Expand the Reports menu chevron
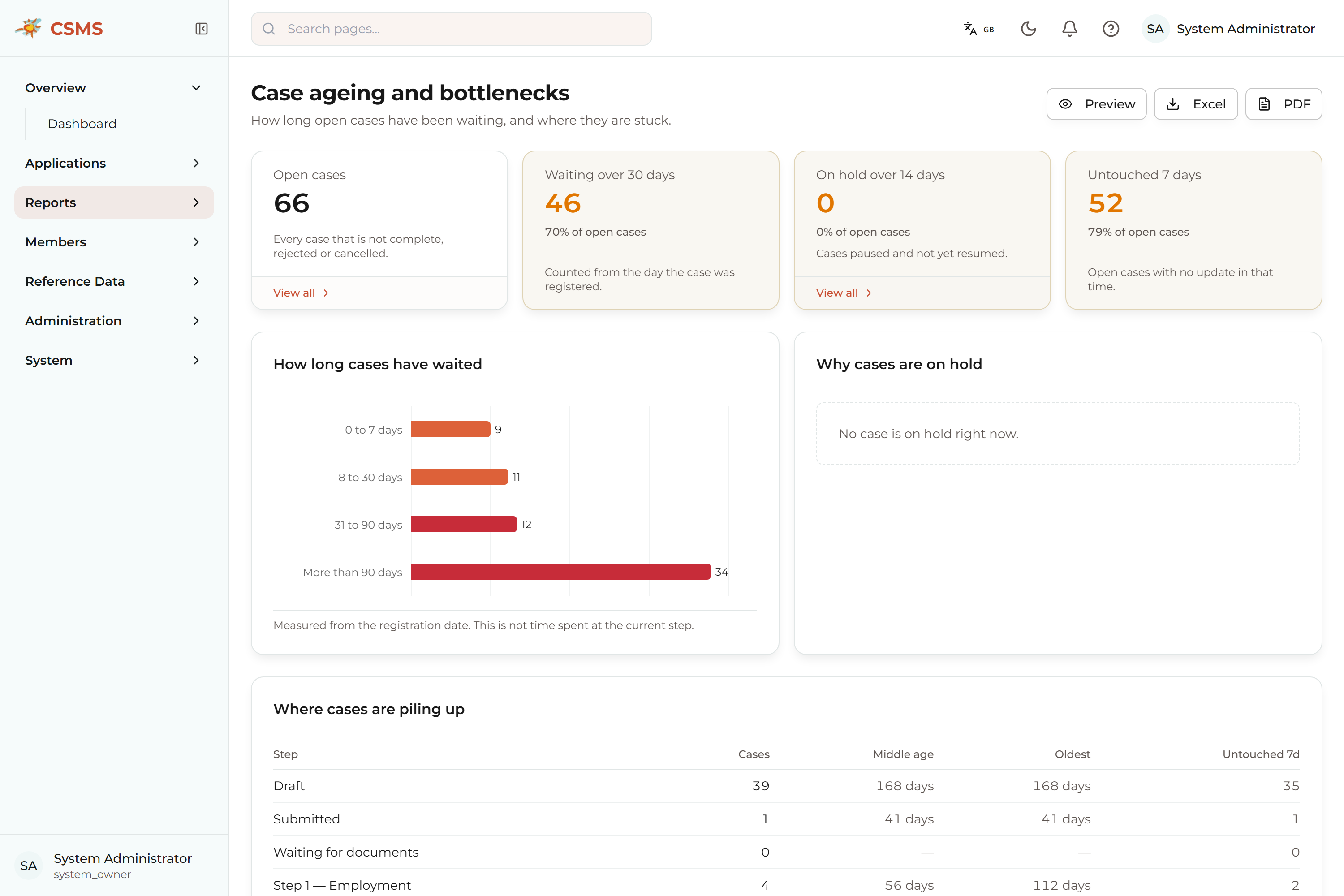 [x=196, y=202]
